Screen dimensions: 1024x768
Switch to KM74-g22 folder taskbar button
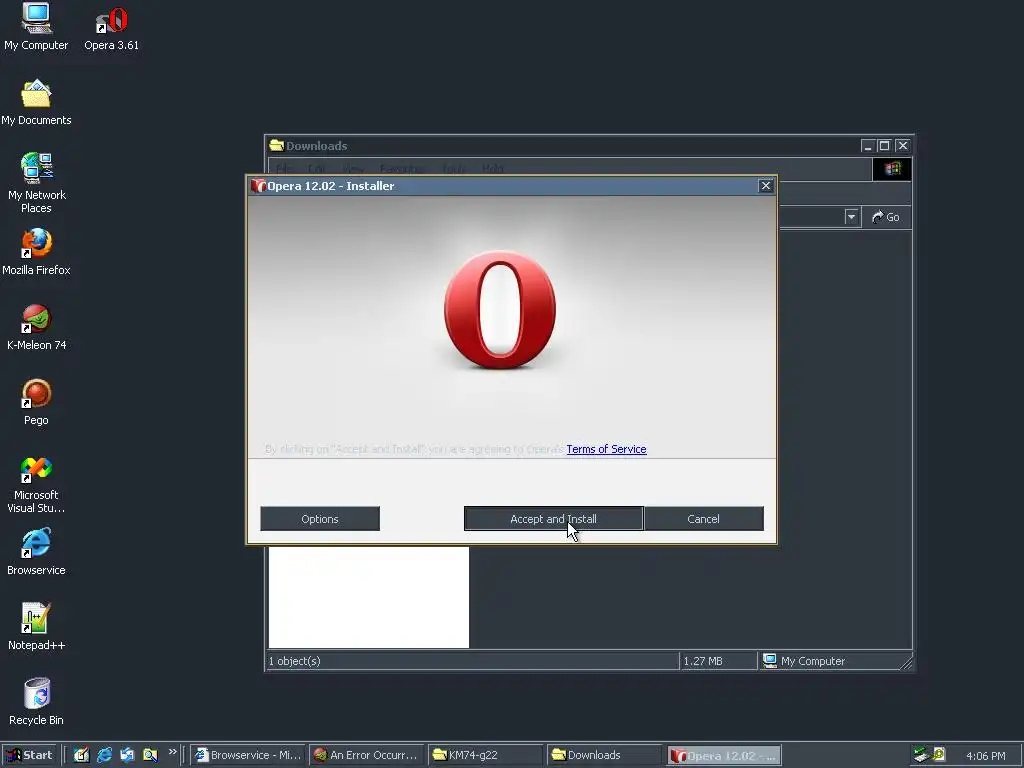pos(485,756)
